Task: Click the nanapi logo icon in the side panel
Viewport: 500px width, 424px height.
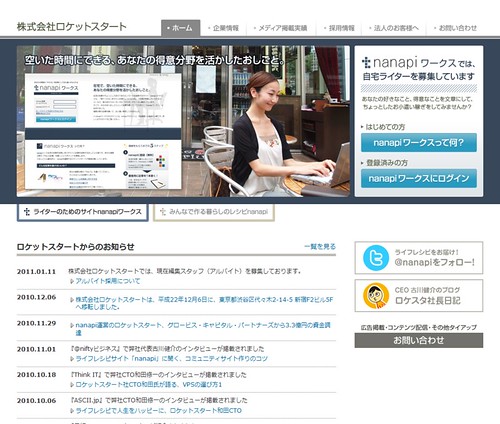Action: click(x=366, y=63)
